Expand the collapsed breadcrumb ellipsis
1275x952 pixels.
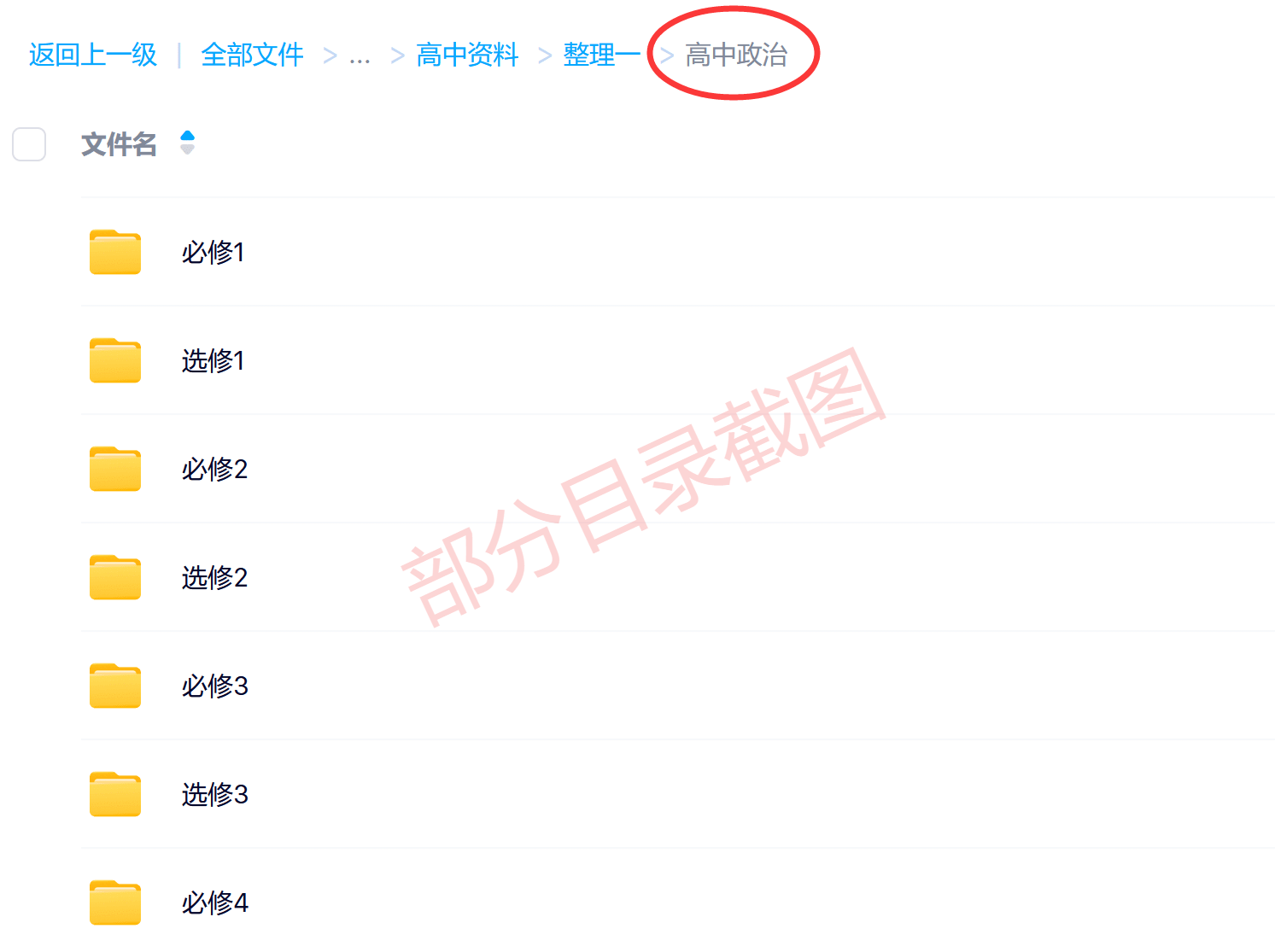[360, 55]
